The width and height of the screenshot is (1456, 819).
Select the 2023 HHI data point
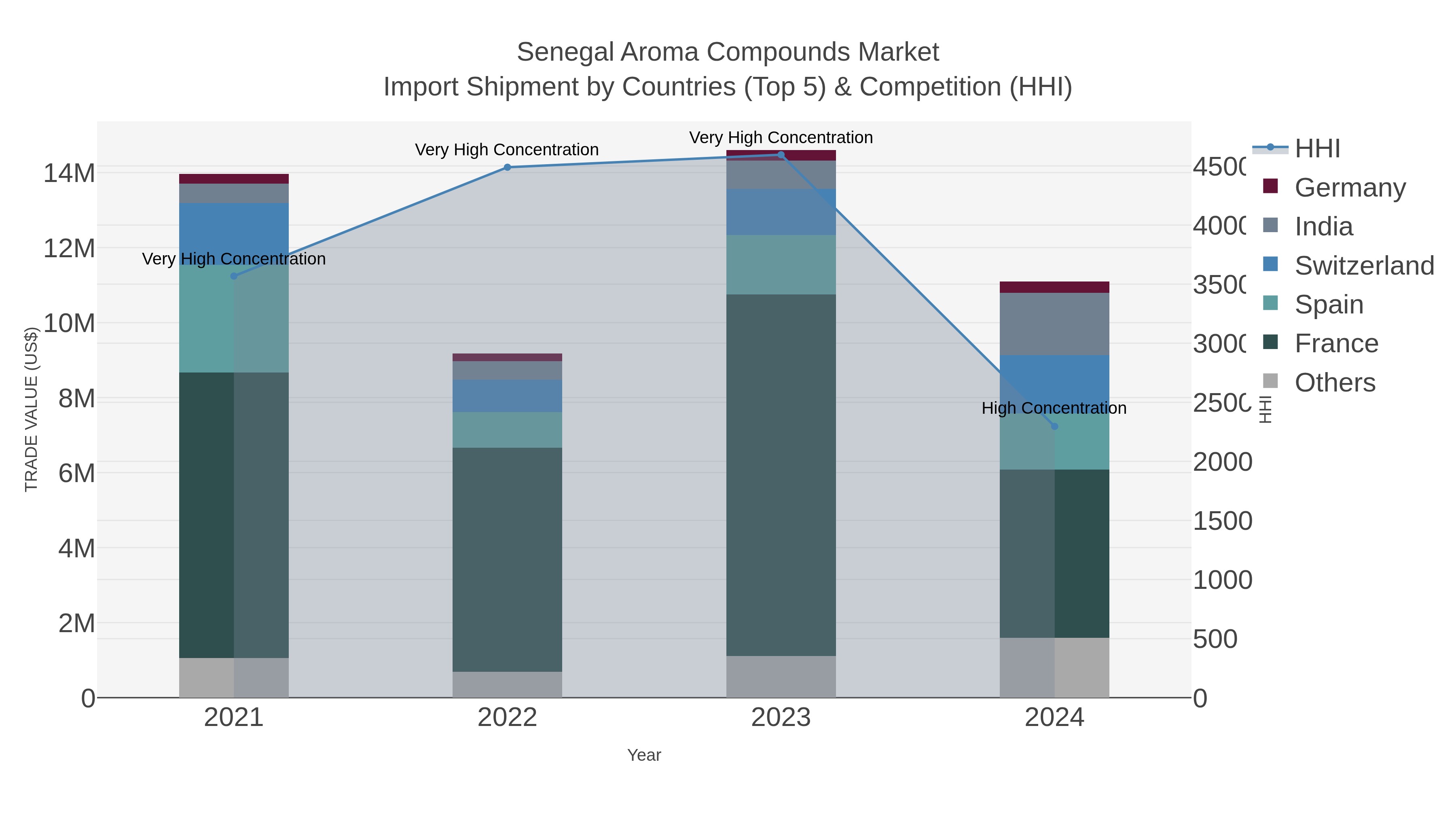[x=781, y=154]
